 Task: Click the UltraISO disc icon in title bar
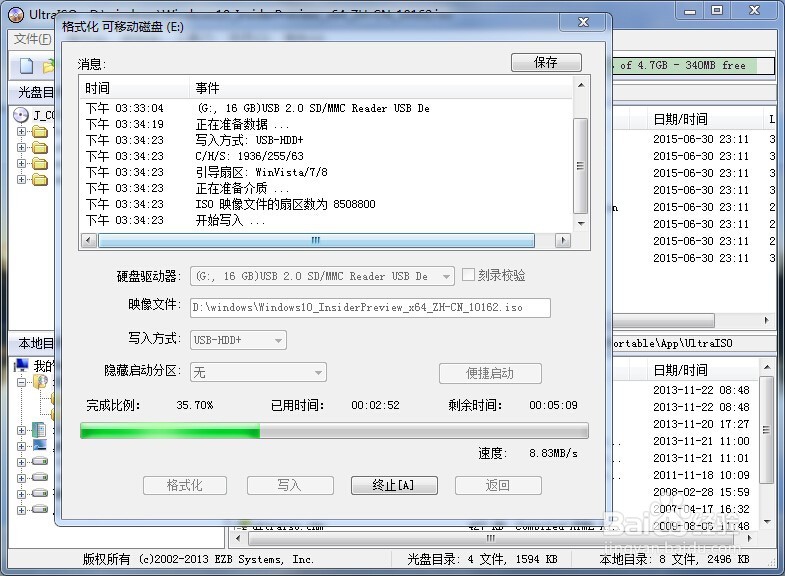tap(16, 15)
